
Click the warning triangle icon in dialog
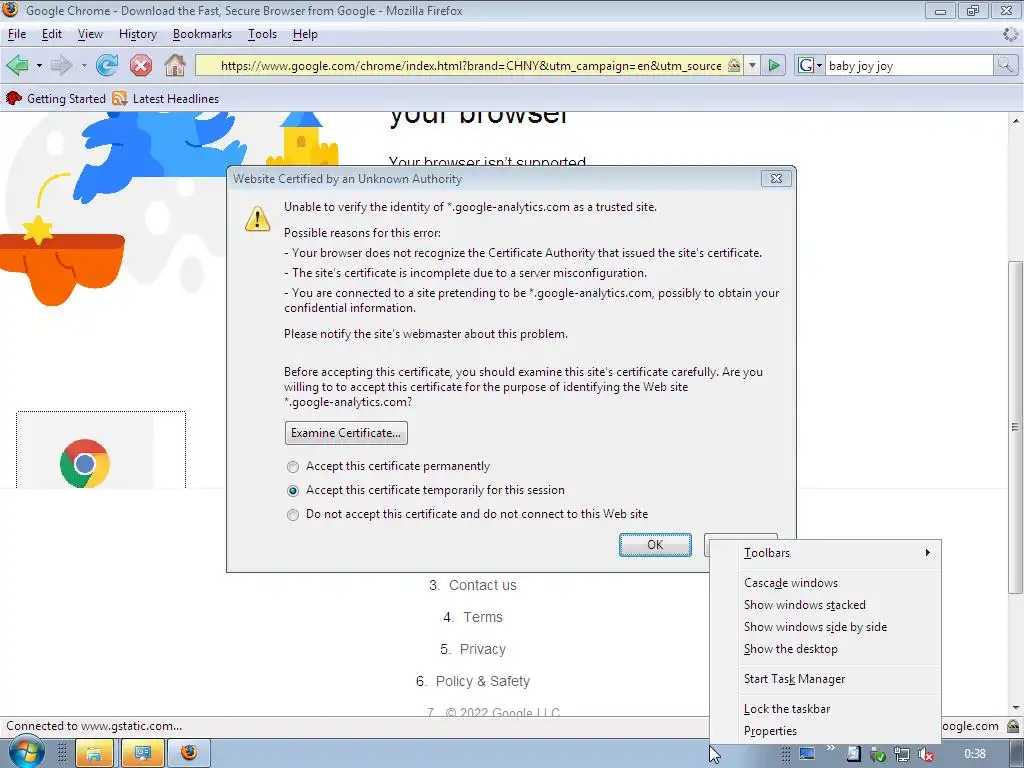[x=257, y=219]
